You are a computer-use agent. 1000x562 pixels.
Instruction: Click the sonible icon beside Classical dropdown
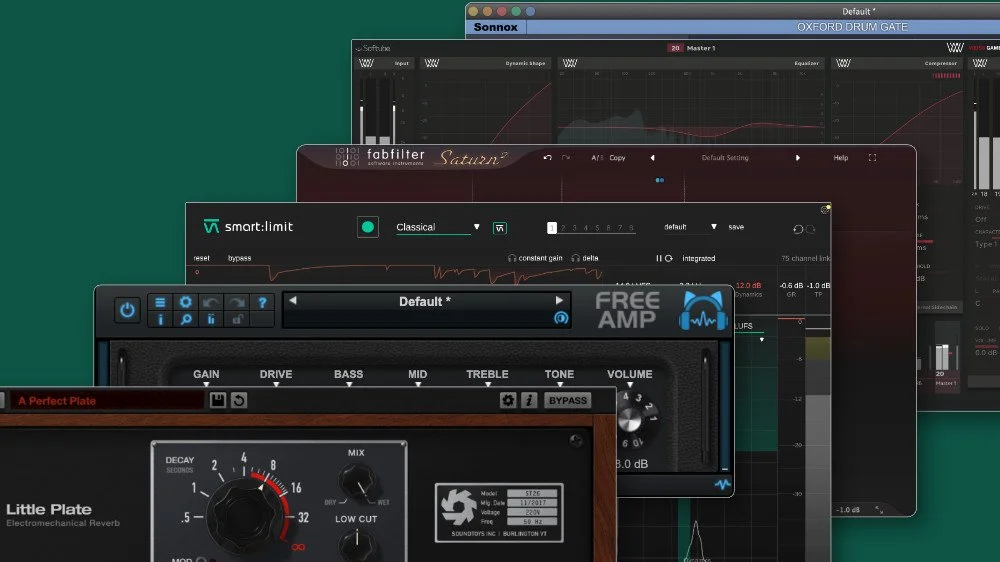tap(500, 228)
